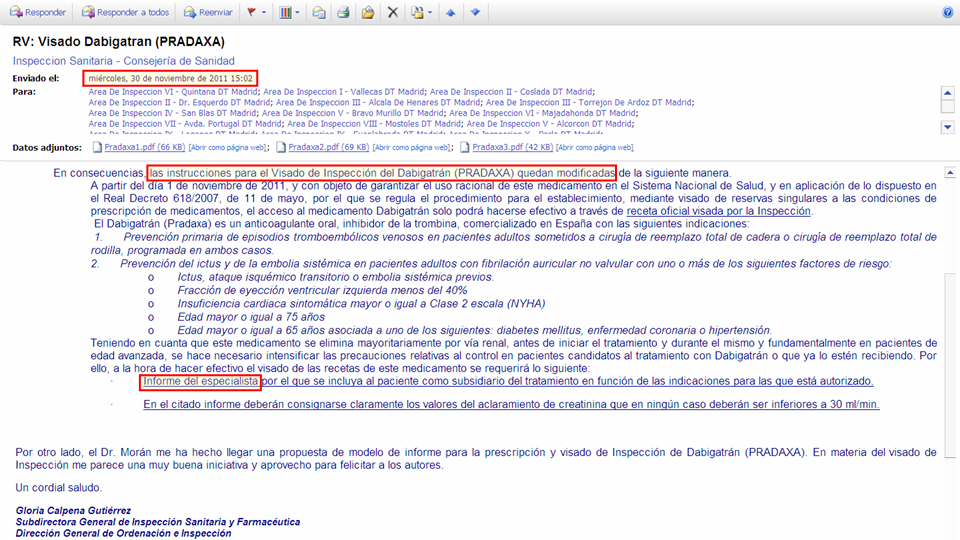The image size is (960, 540).
Task: Open the categories dropdown arrow
Action: click(298, 12)
